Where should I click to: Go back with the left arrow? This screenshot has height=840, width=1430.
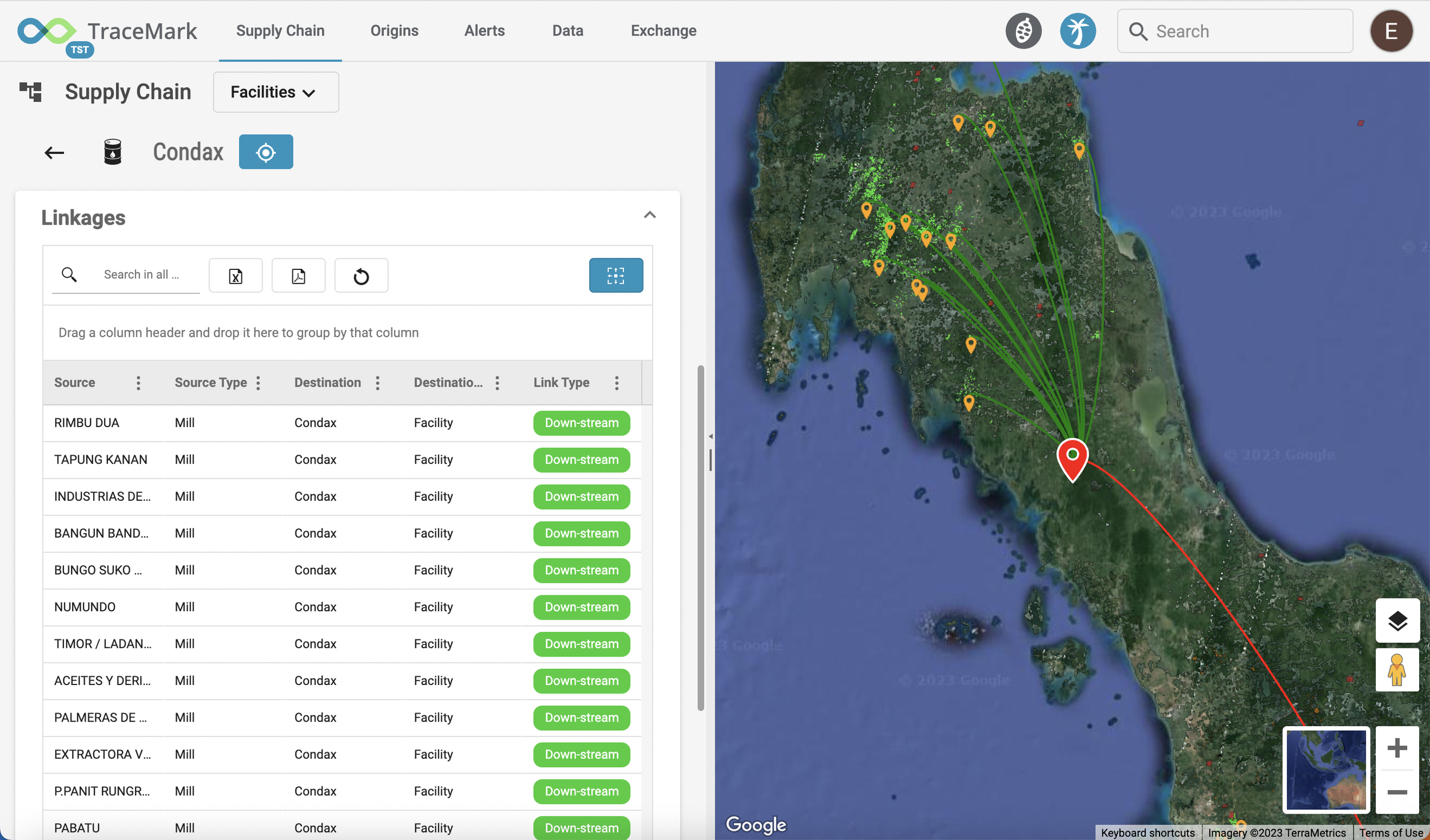[x=54, y=152]
